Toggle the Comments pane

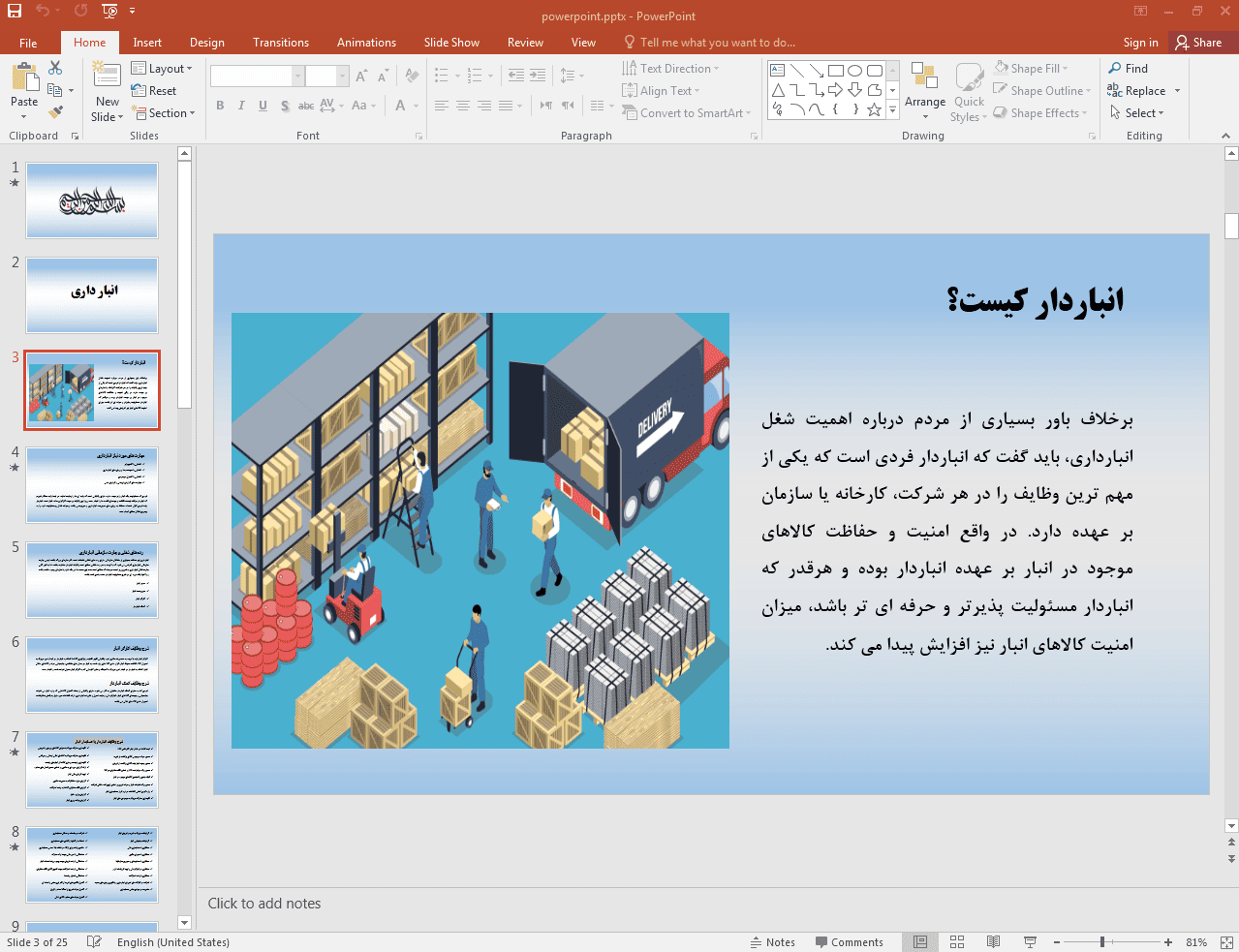[x=849, y=942]
